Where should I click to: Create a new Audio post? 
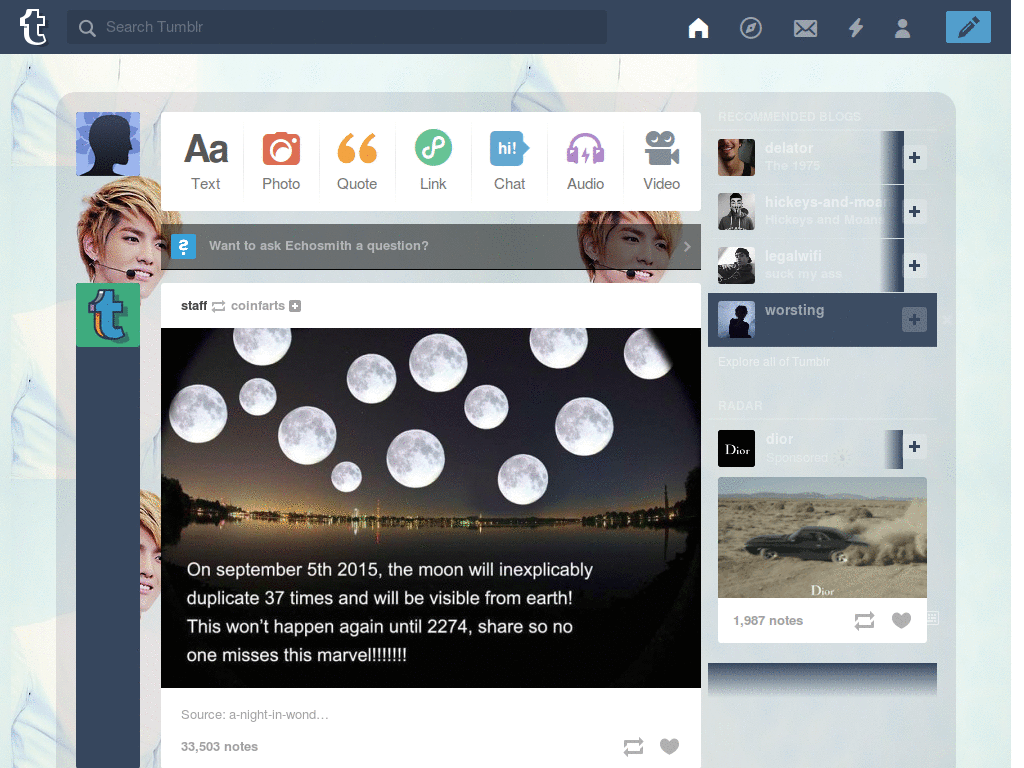tap(585, 161)
